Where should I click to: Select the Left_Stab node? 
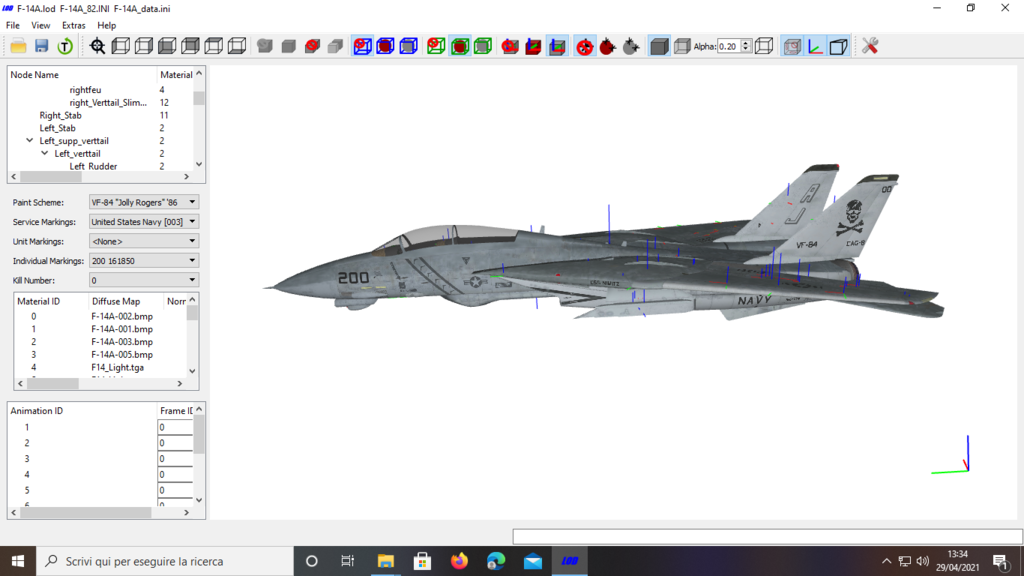(57, 128)
